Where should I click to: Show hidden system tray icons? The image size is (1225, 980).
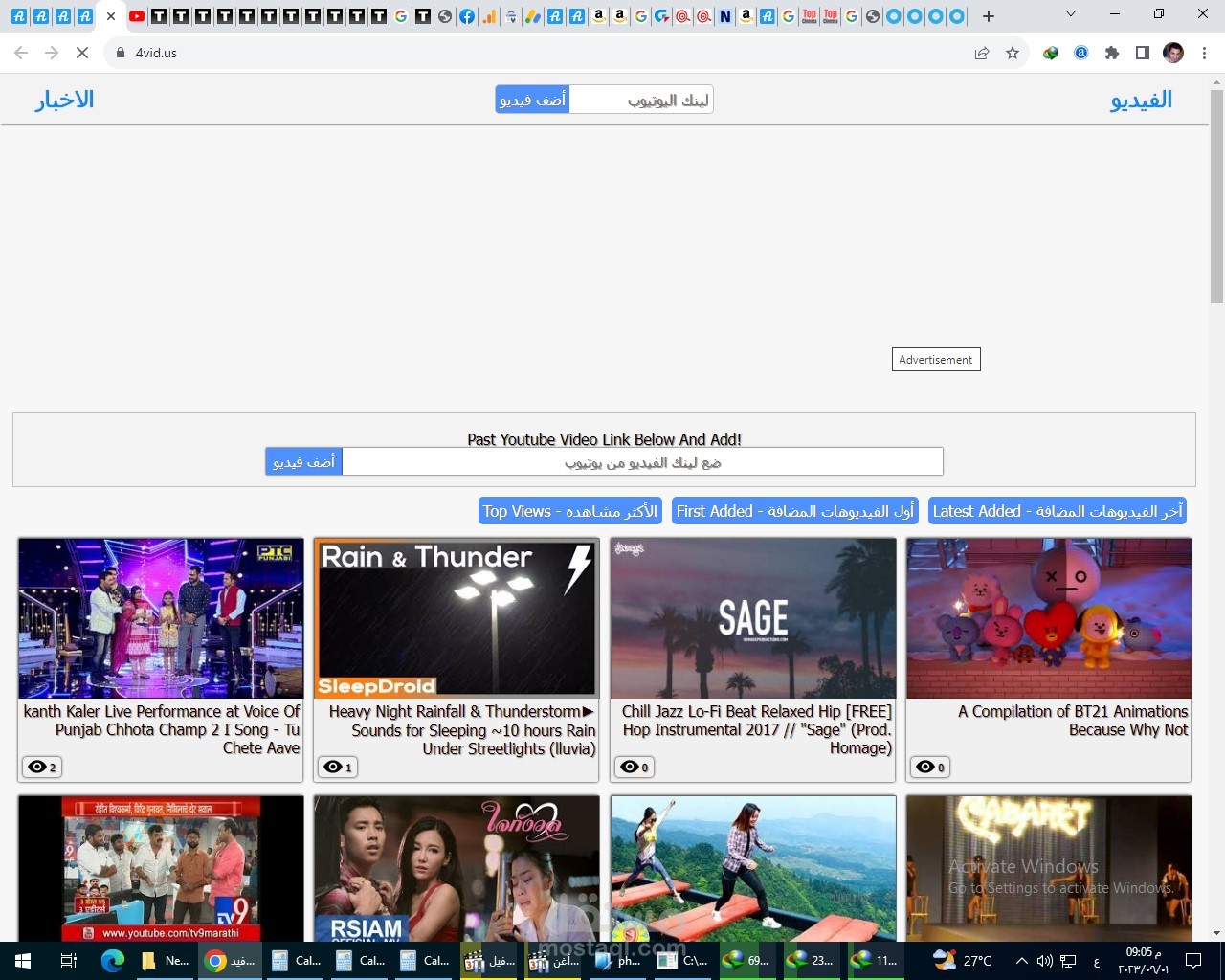[x=1021, y=961]
